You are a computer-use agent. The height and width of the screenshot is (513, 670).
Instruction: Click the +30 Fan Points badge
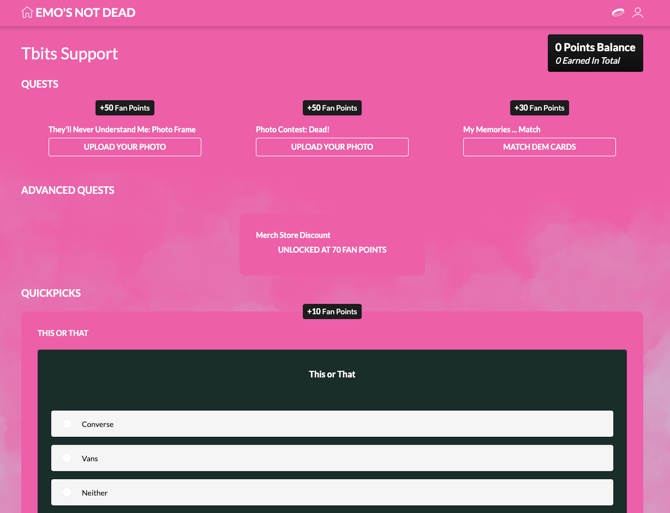point(539,108)
